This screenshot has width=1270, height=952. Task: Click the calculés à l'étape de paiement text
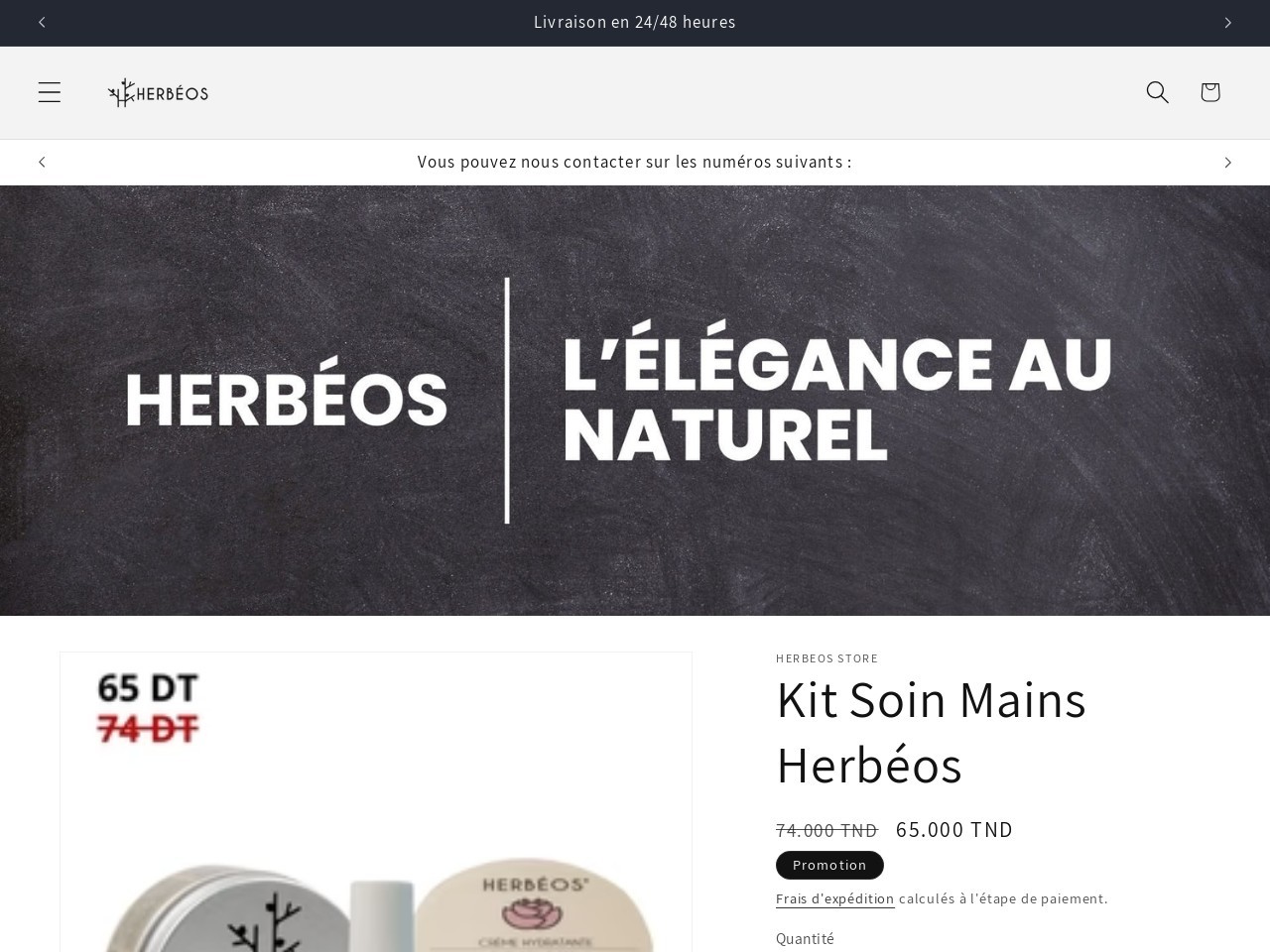coord(1003,898)
